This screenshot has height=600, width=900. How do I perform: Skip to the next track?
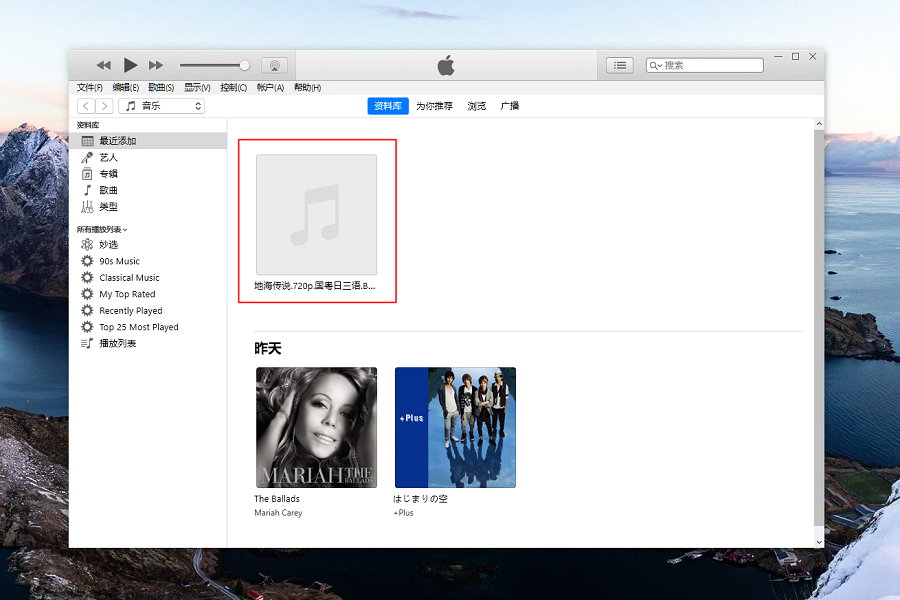click(156, 65)
